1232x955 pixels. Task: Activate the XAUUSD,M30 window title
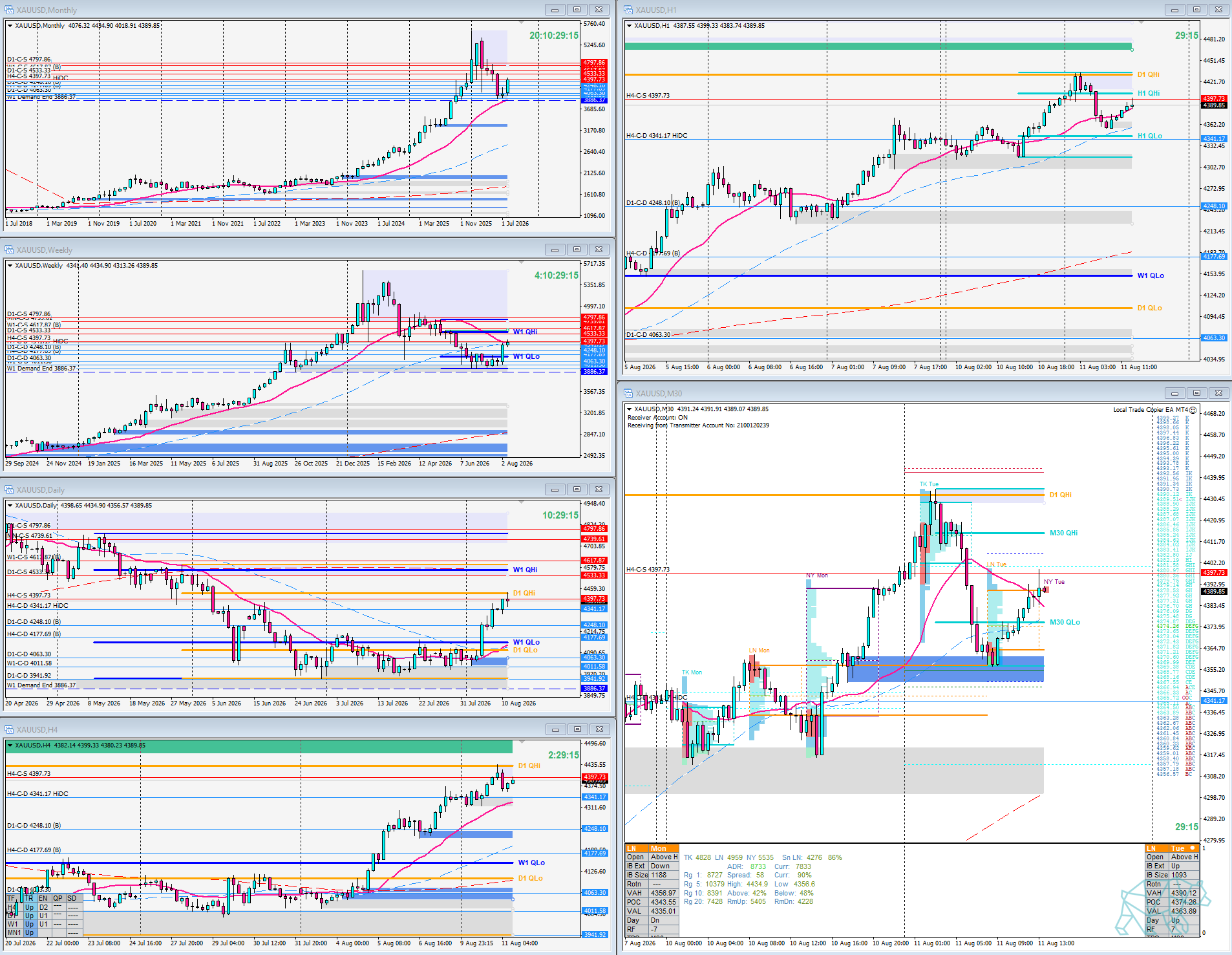coord(659,394)
